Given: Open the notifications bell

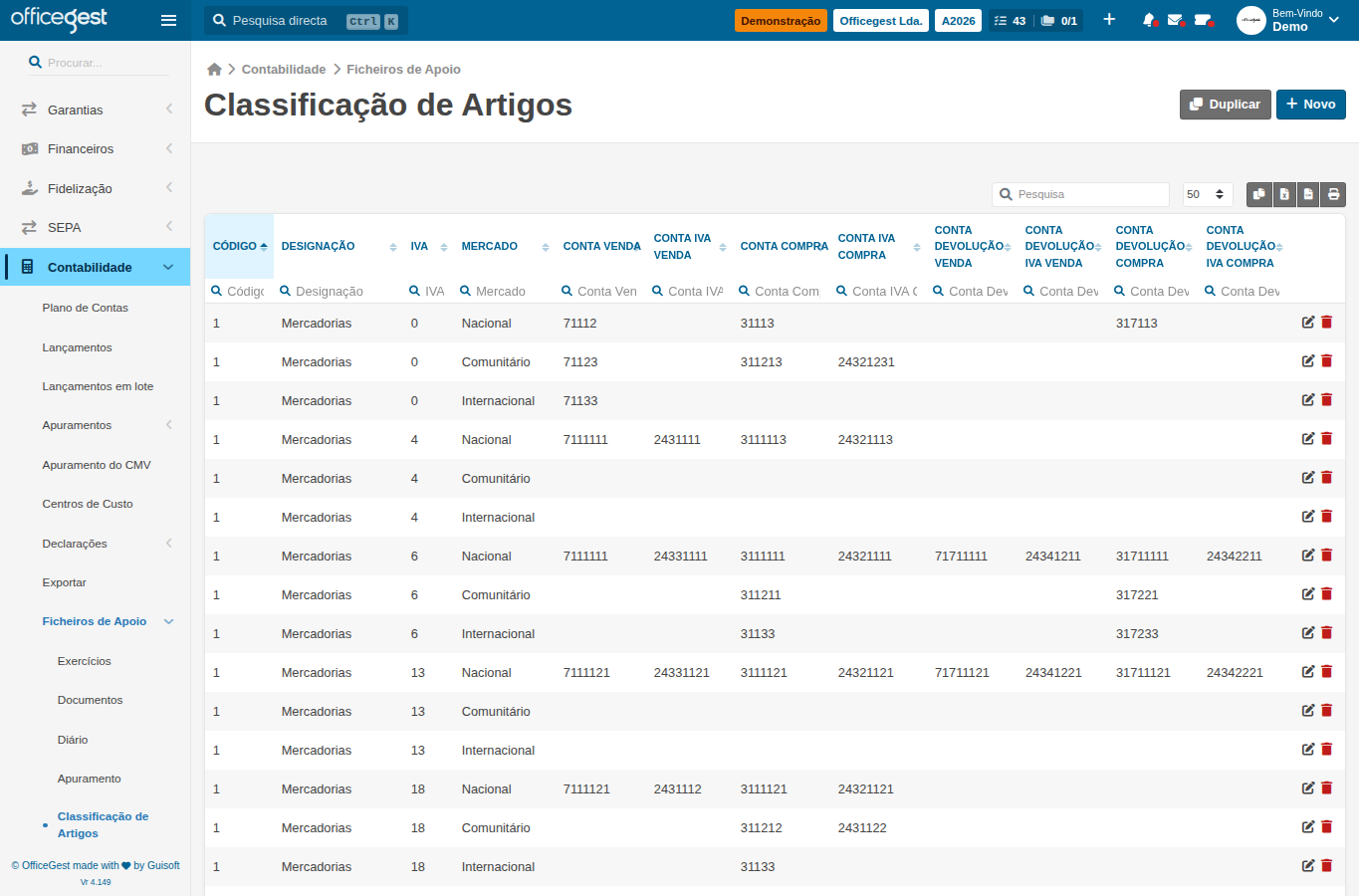Looking at the screenshot, I should pos(1149,20).
